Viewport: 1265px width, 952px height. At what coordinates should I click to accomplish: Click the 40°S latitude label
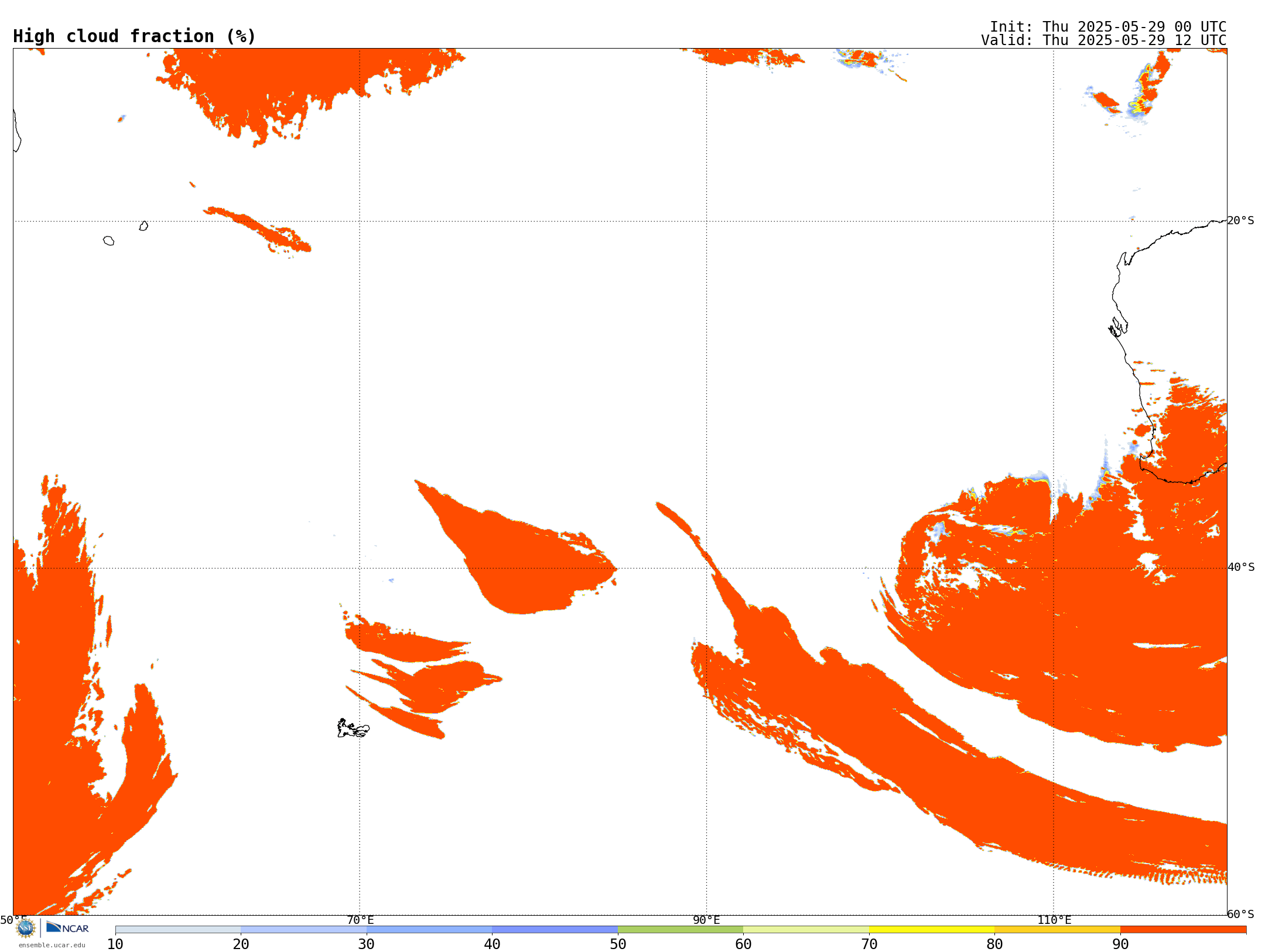tap(1241, 567)
